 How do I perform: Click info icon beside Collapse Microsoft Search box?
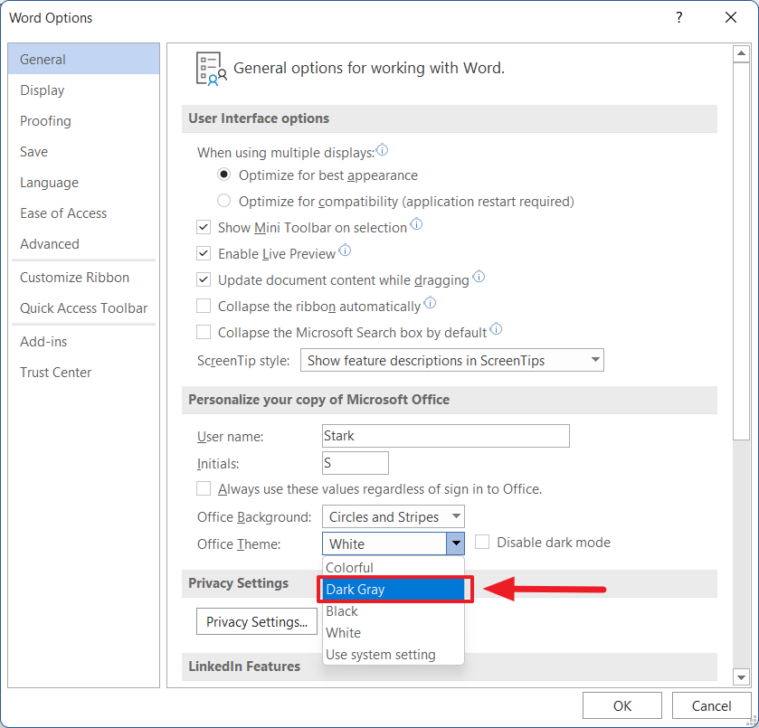[496, 329]
